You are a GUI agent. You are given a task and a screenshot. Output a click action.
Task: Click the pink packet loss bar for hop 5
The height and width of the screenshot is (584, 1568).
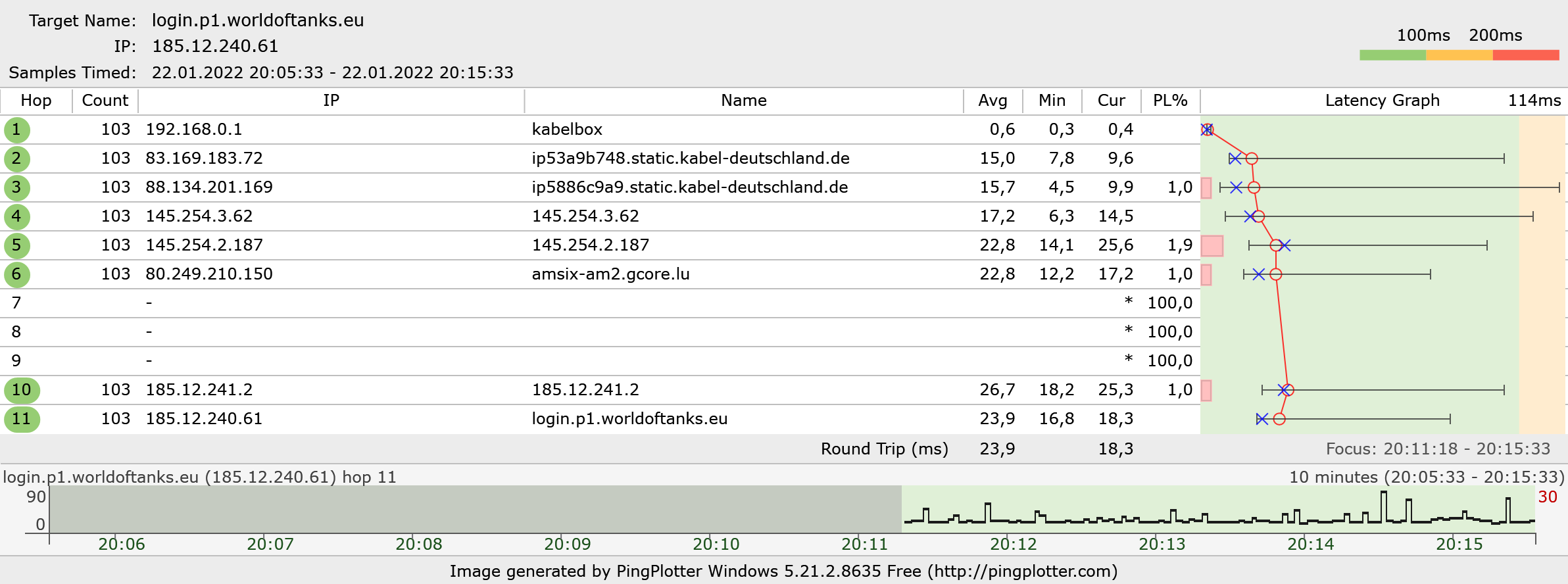click(1212, 246)
